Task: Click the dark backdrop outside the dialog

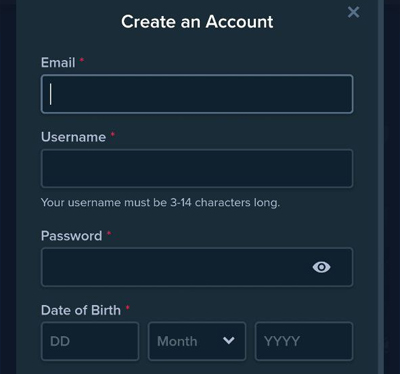Action: click(7, 187)
